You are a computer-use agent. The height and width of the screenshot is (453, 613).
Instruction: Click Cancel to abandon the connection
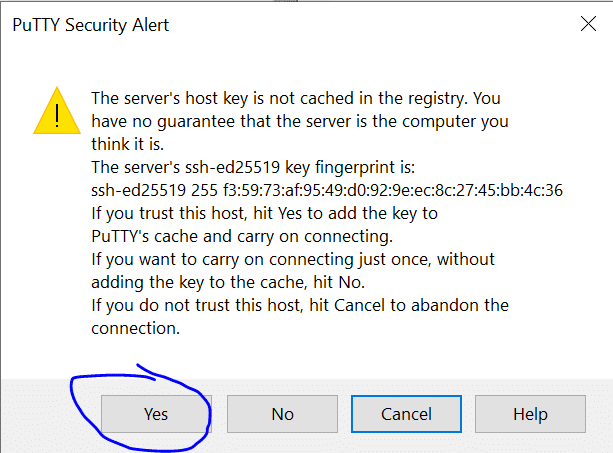tap(406, 414)
